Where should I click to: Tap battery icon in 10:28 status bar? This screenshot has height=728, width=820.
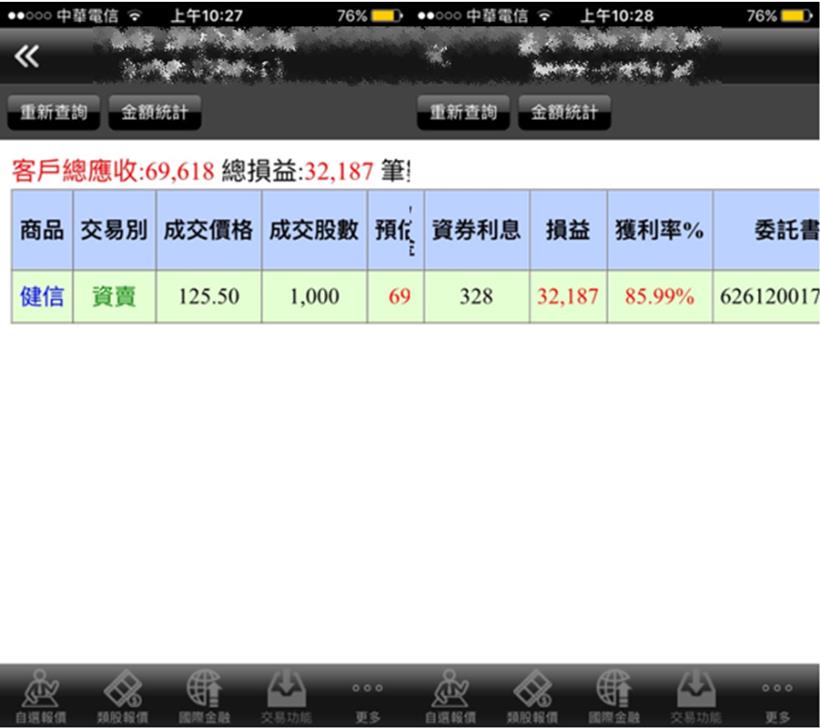[796, 16]
